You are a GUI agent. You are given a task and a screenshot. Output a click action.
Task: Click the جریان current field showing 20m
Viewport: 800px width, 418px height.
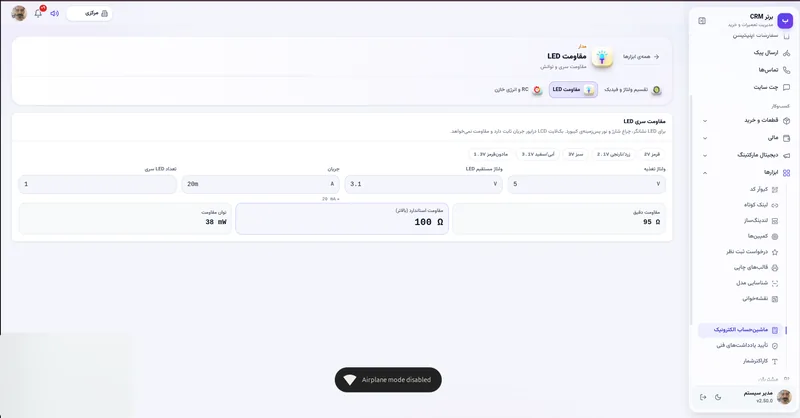[261, 184]
